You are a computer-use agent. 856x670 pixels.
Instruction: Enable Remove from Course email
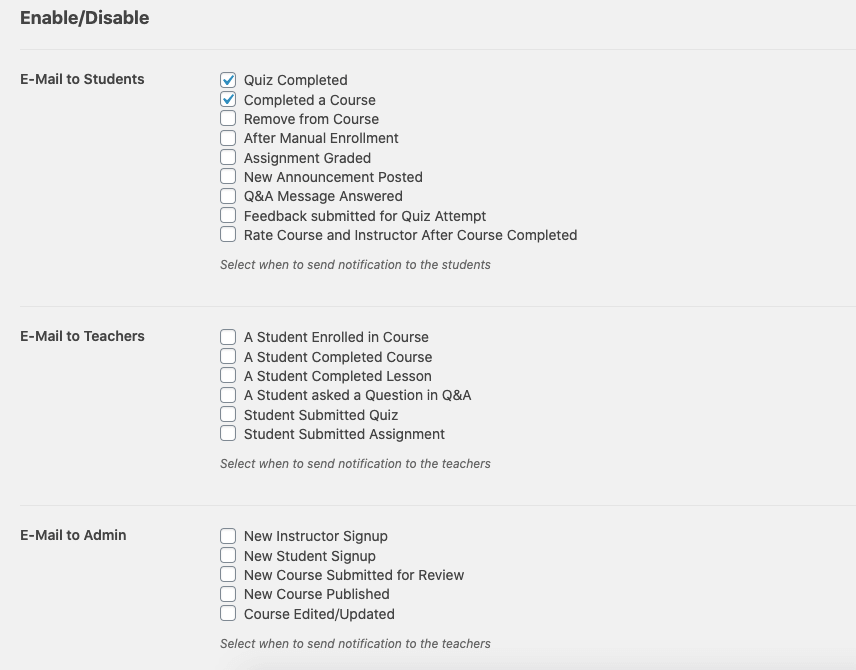228,118
